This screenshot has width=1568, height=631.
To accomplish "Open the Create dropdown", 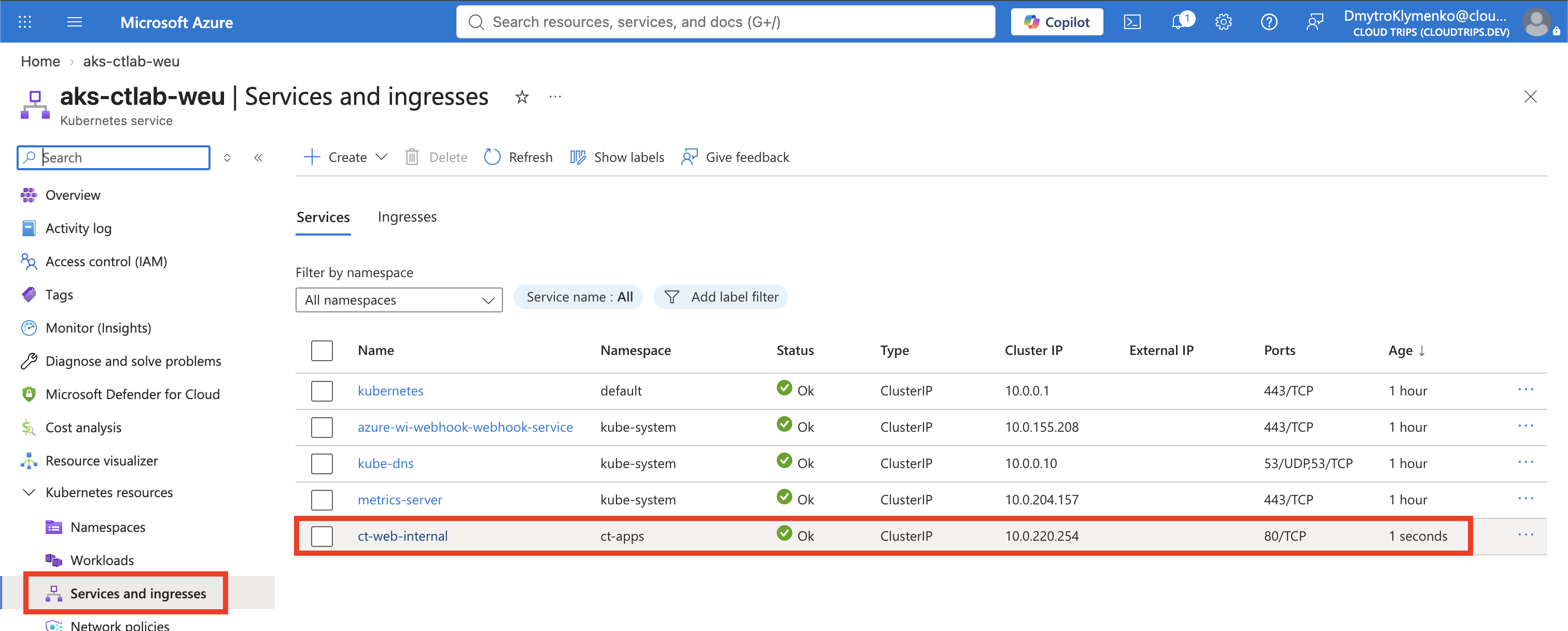I will coord(345,157).
